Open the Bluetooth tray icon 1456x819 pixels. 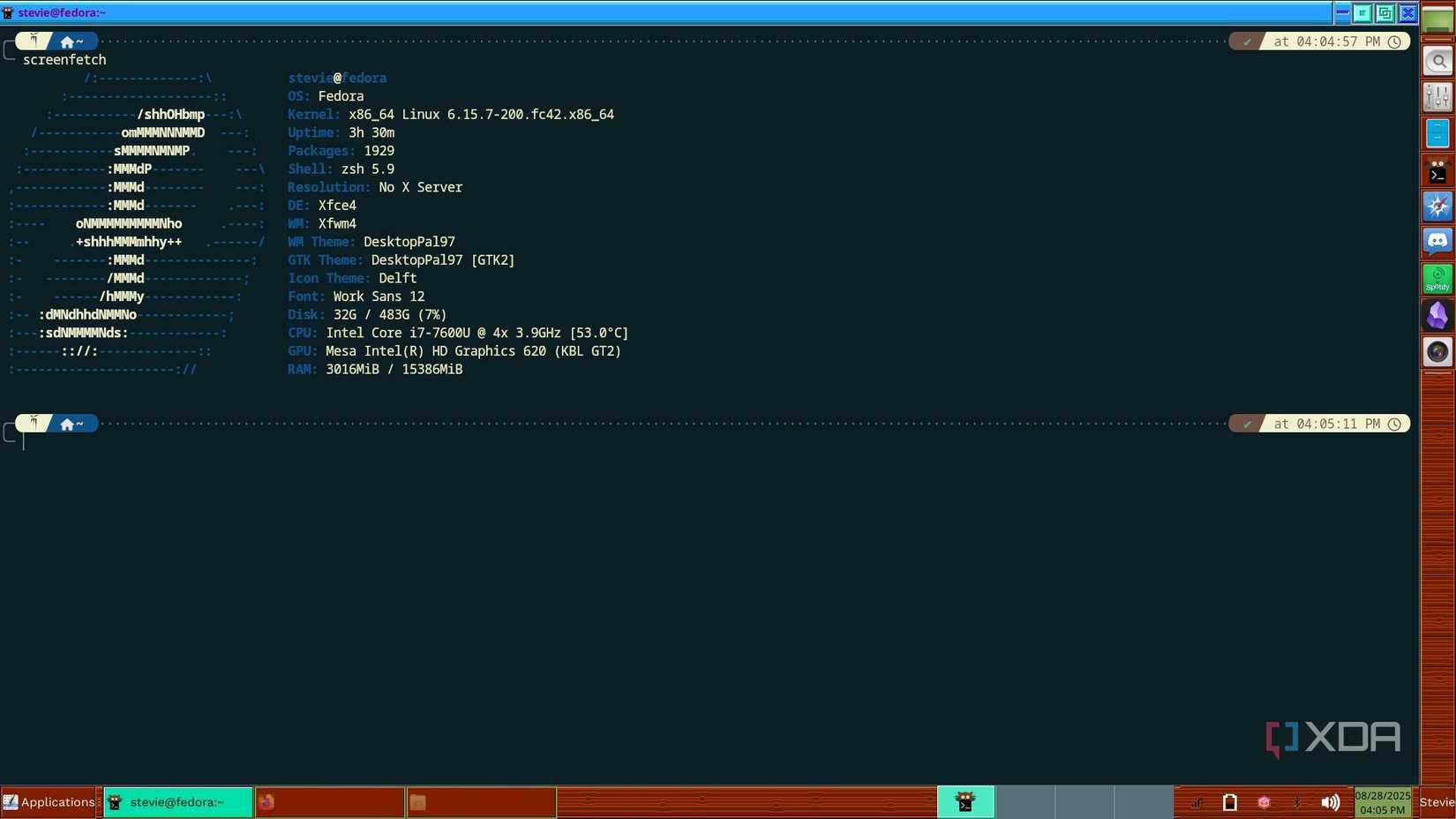[x=1296, y=802]
